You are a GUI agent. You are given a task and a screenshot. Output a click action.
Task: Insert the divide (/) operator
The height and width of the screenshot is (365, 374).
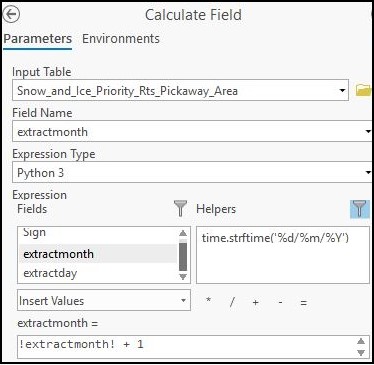point(232,302)
